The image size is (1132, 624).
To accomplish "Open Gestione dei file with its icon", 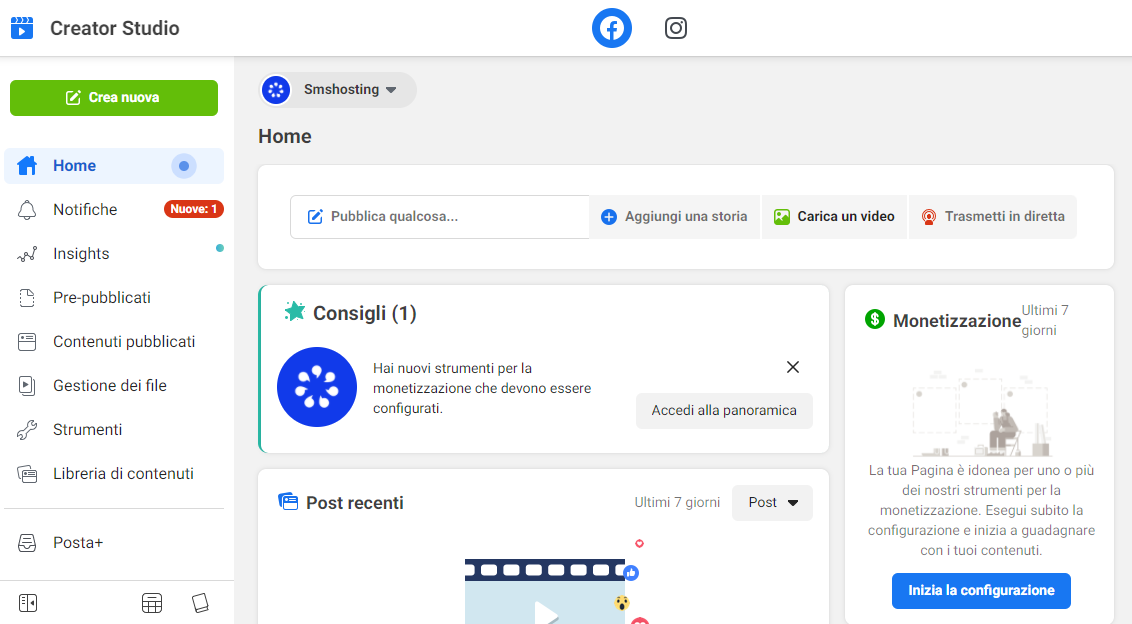I will 29,385.
